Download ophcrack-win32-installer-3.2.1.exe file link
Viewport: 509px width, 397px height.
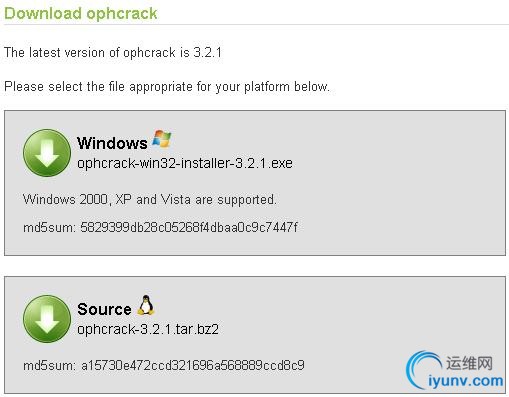tap(185, 163)
